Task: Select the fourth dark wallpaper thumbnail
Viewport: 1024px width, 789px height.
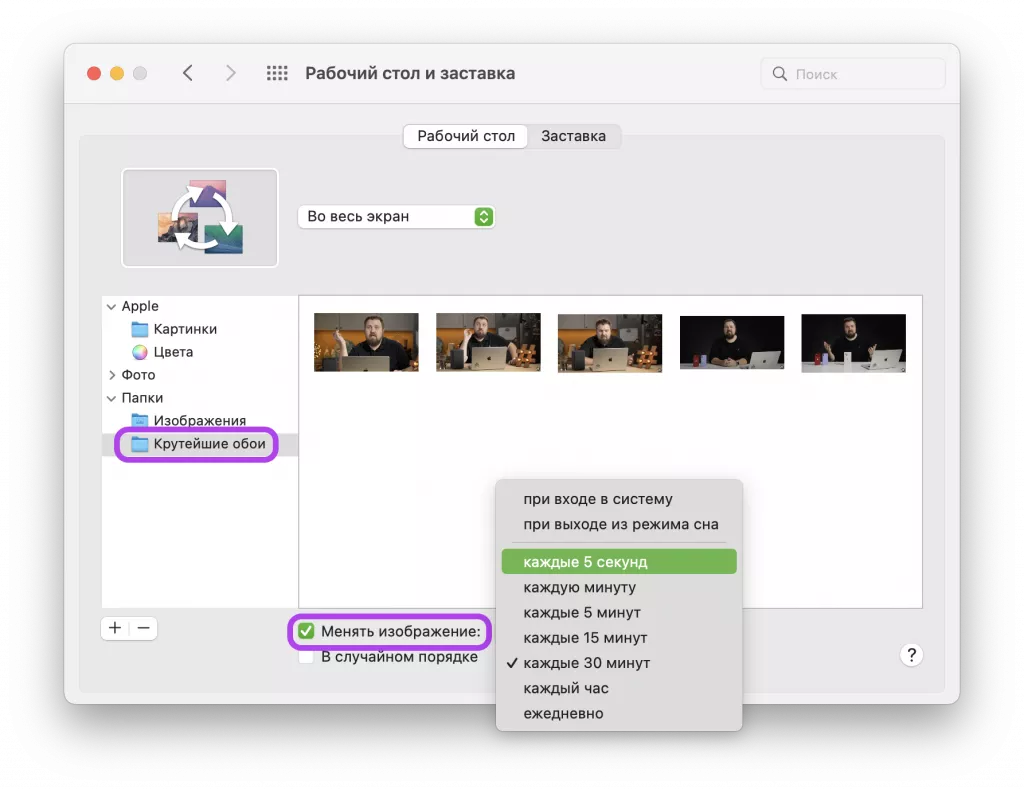Action: click(732, 343)
